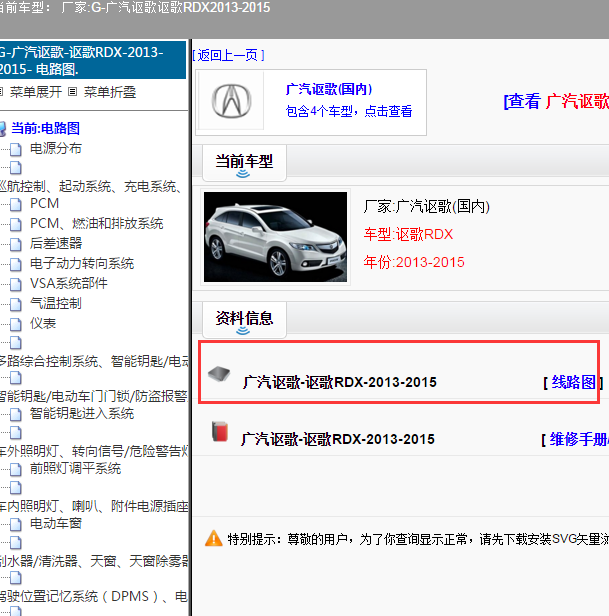Open 驾驶位置记忆系统（DPMS） entry
The height and width of the screenshot is (616, 609).
point(94,596)
